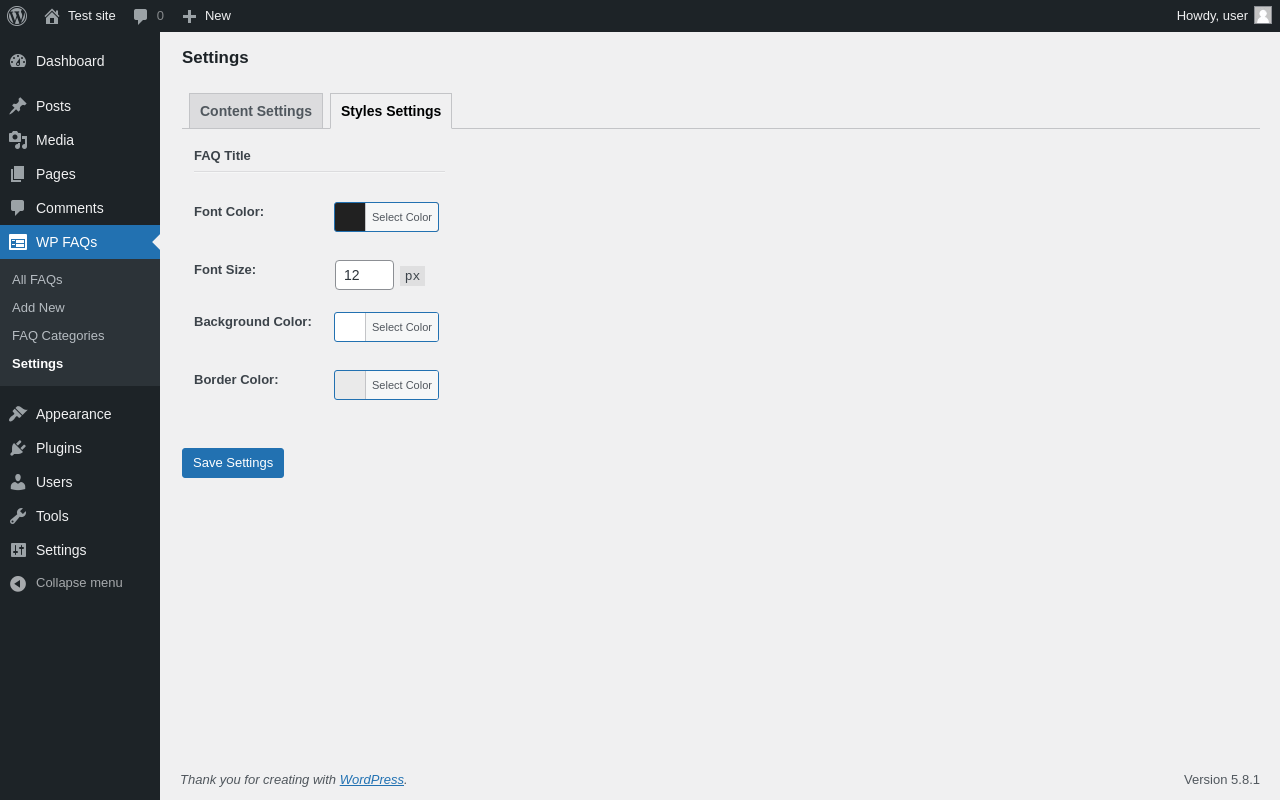The height and width of the screenshot is (800, 1280).
Task: Click the FAQ Title section heading
Action: [222, 156]
